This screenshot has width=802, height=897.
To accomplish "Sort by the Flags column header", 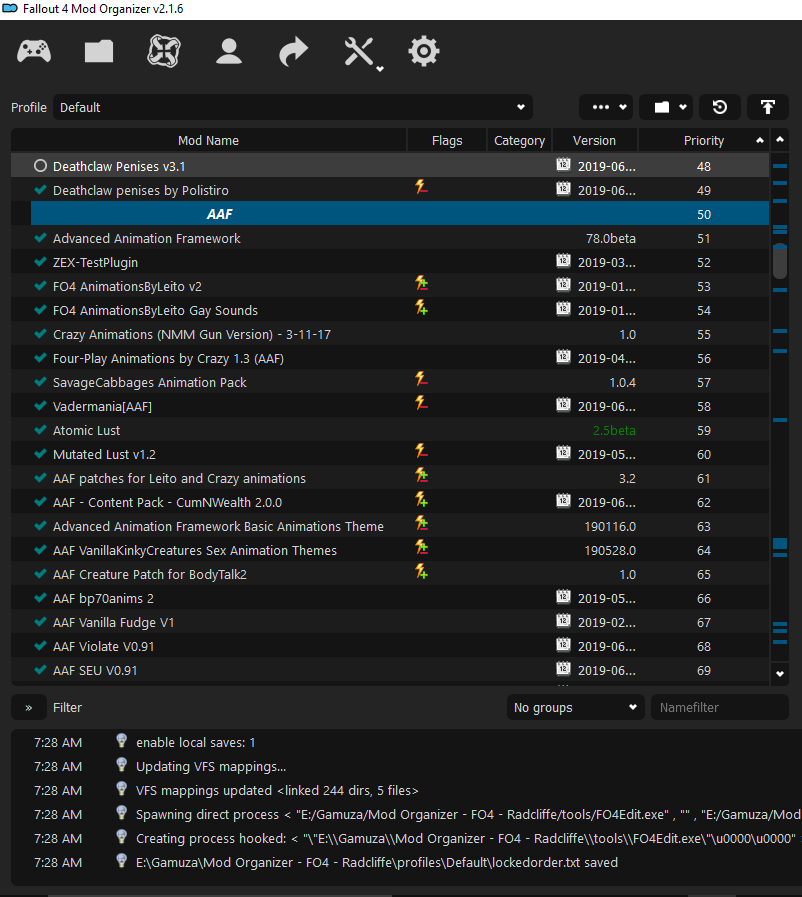I will tap(447, 141).
